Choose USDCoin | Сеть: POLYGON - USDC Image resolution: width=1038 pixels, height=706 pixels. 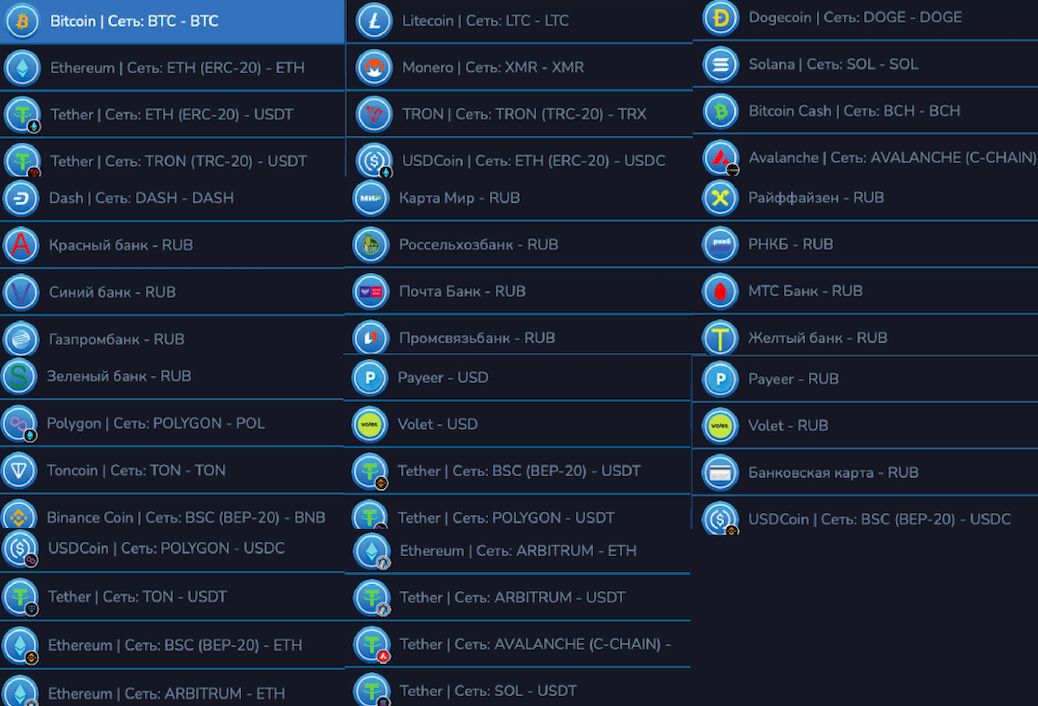pos(172,550)
